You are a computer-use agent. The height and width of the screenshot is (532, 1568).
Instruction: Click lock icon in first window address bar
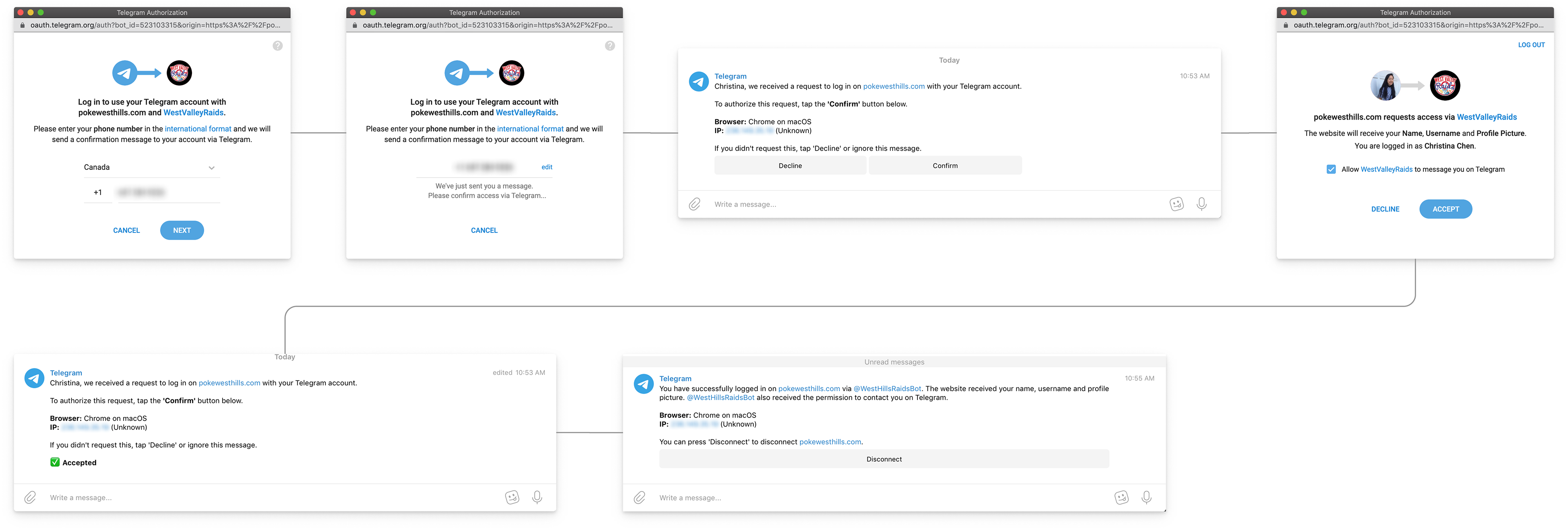click(22, 25)
